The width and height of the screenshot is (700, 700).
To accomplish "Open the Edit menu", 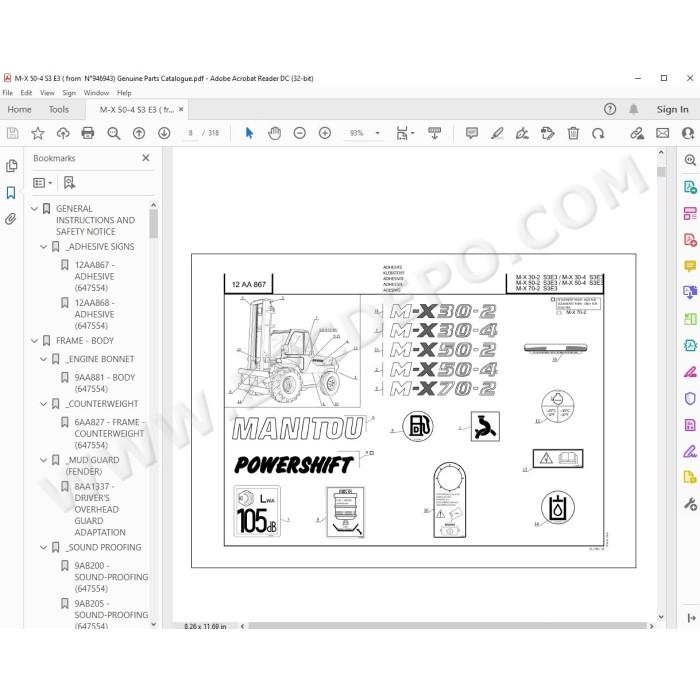I will [x=26, y=93].
